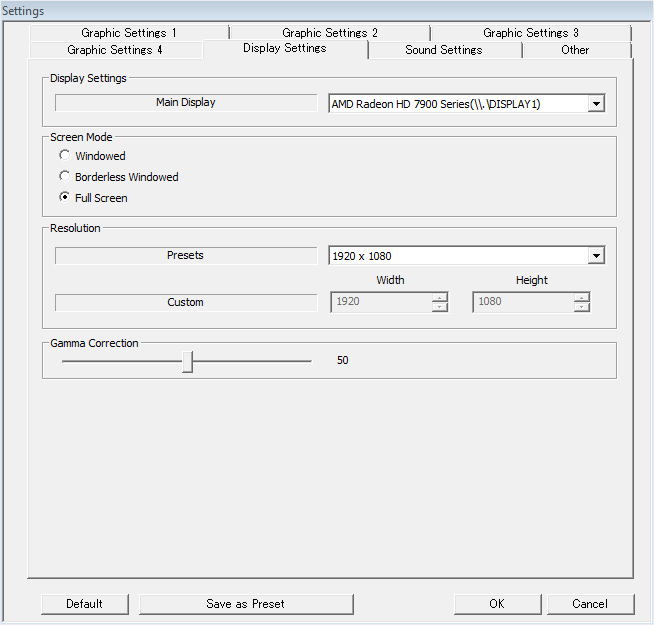Screen dimensions: 654x625
Task: Click the custom Height input field
Action: click(x=522, y=302)
